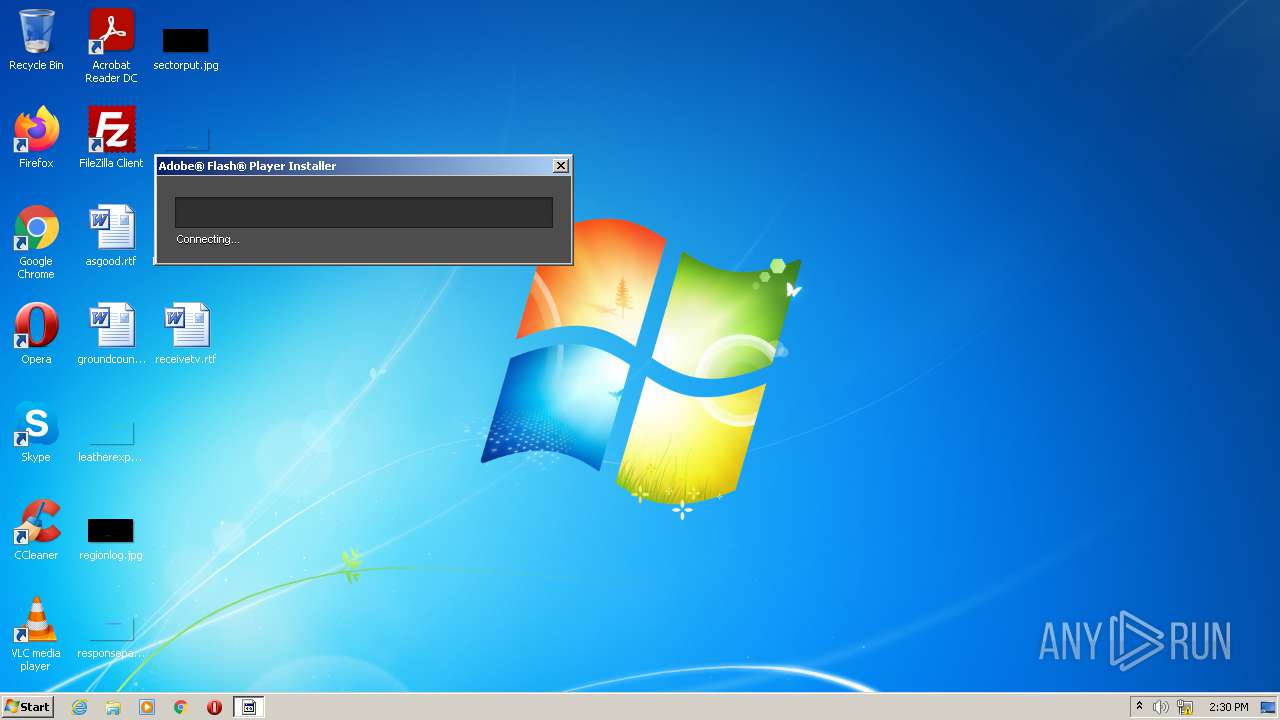The height and width of the screenshot is (720, 1280).
Task: Close the Adobe Flash Player Installer
Action: 561,165
